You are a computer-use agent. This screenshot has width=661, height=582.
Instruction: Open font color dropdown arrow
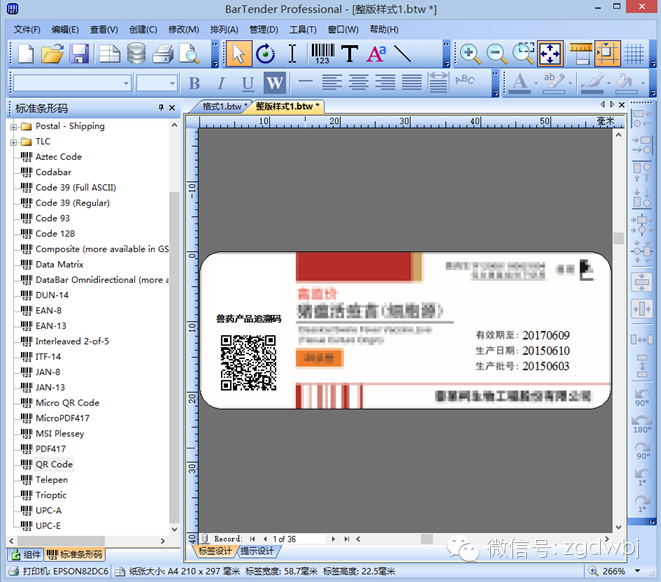(536, 83)
